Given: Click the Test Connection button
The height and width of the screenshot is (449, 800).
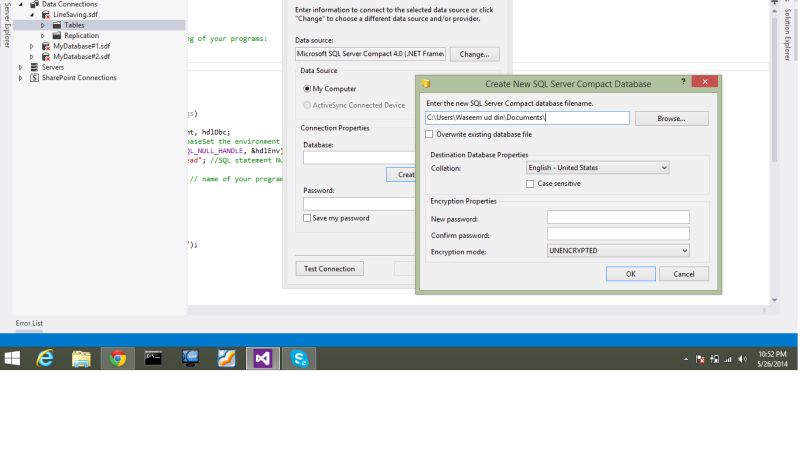Looking at the screenshot, I should (x=329, y=269).
